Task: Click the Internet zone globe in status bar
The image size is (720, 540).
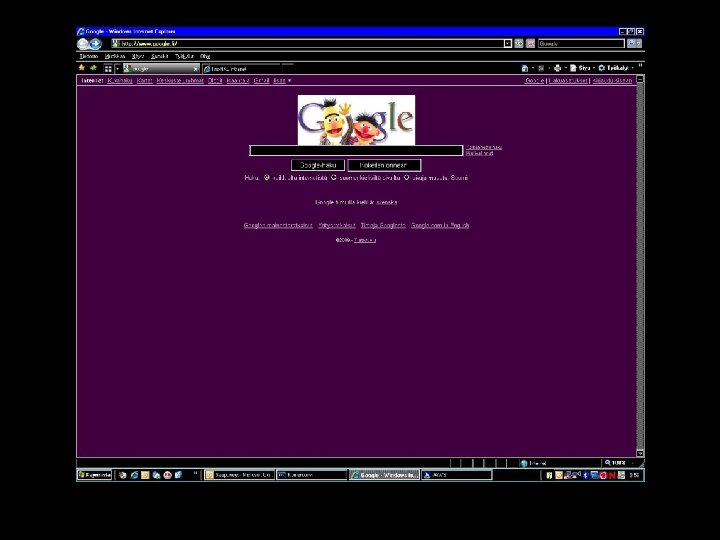Action: (x=523, y=463)
